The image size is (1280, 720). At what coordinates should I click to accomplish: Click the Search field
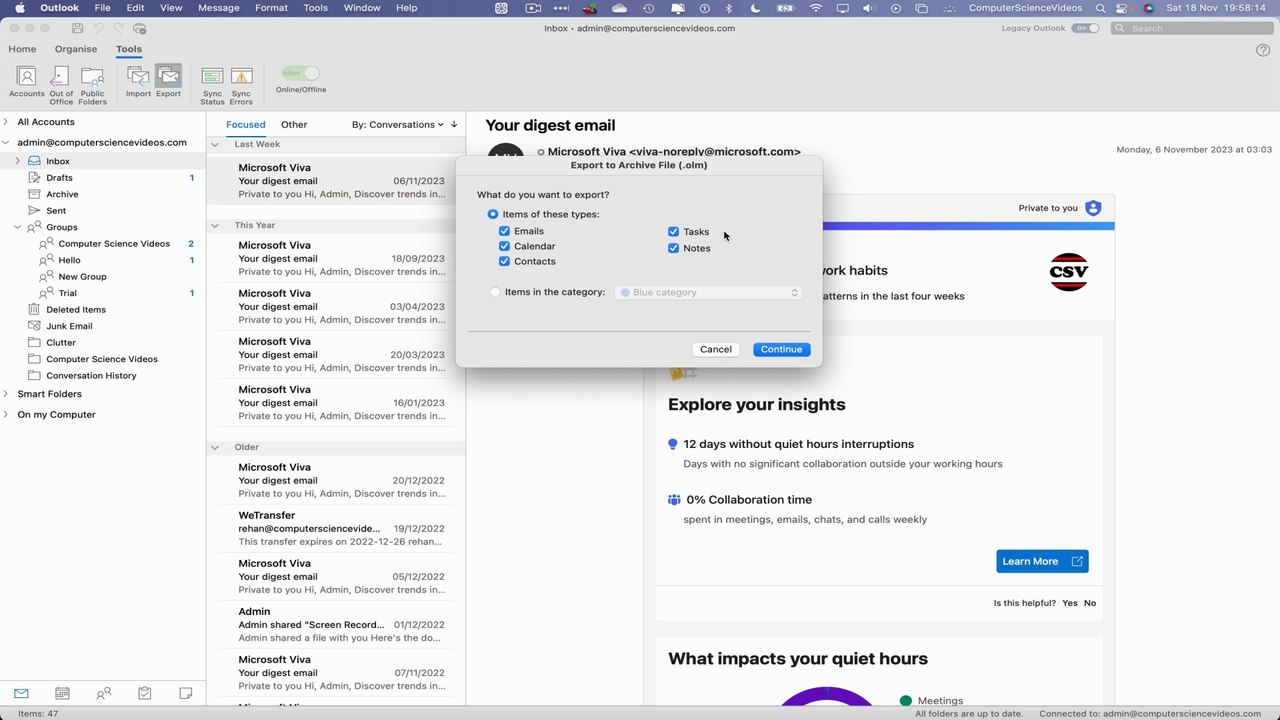coord(1190,28)
